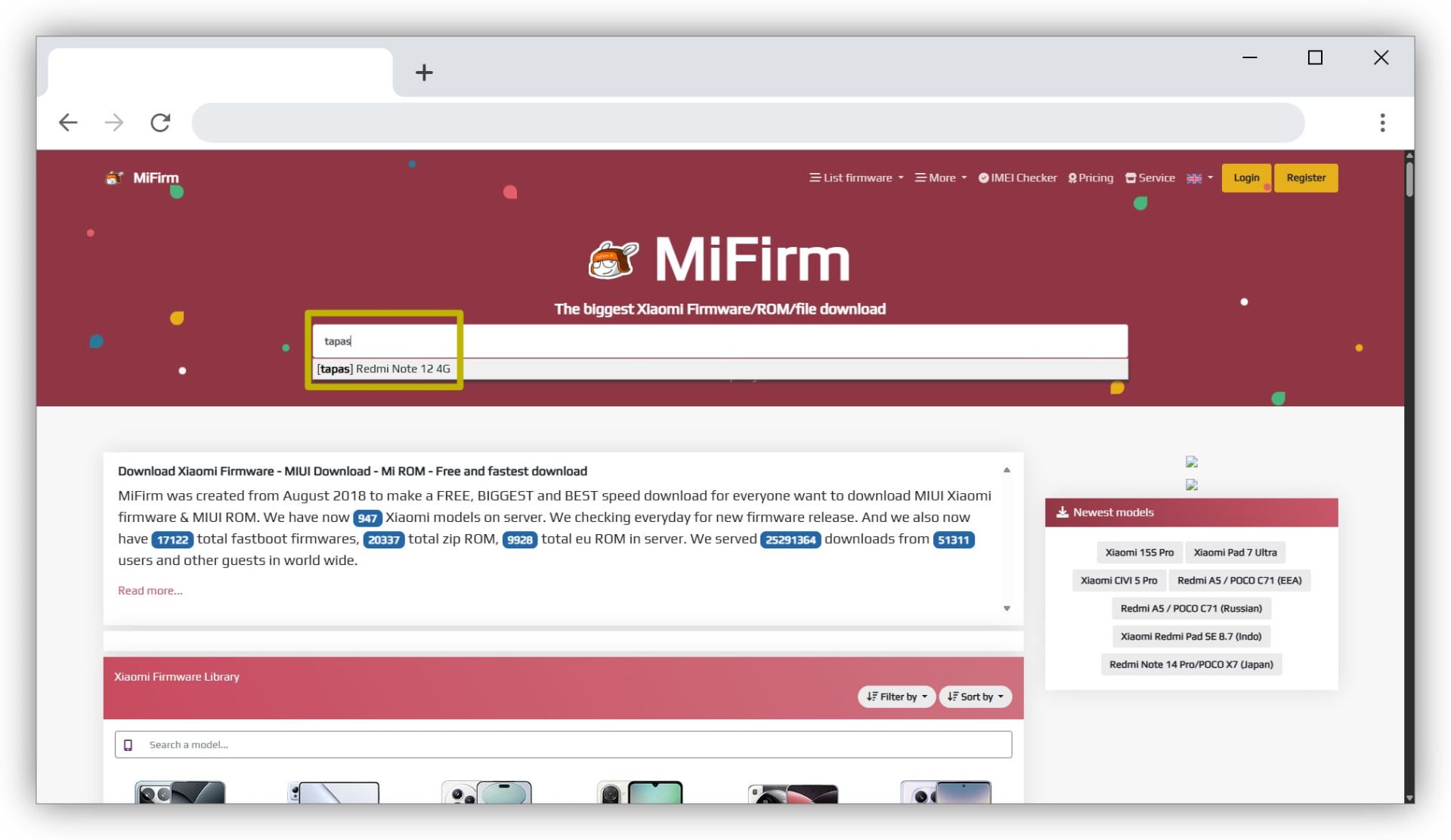Open IMEI Checker page

pos(1017,178)
